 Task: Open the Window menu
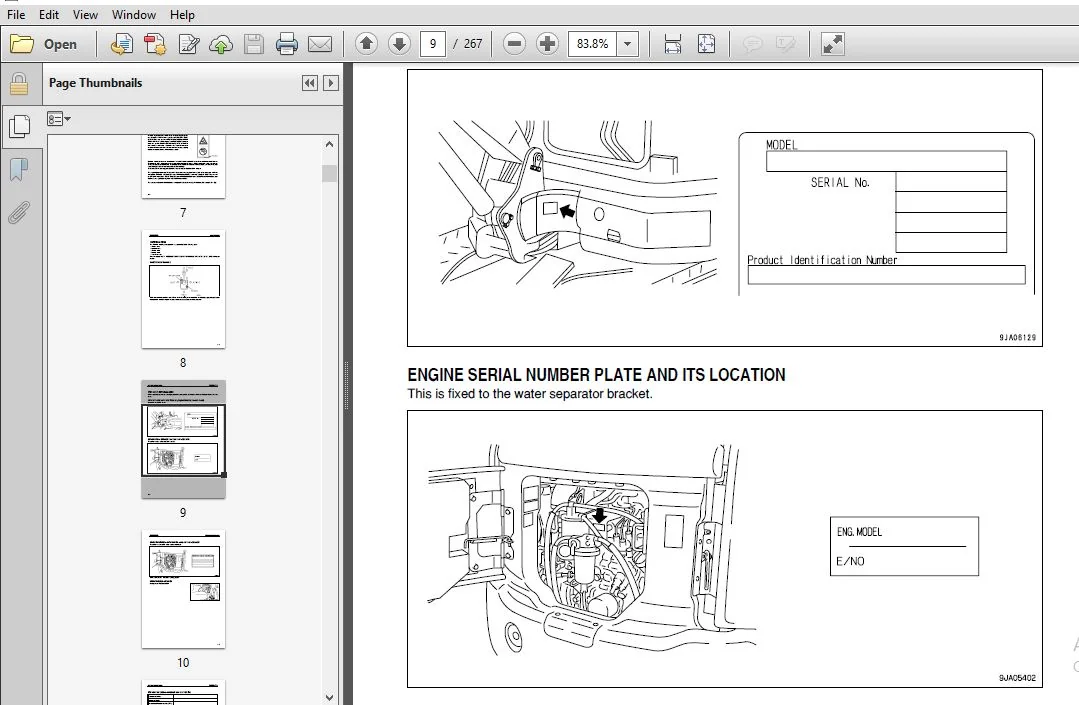(x=133, y=14)
